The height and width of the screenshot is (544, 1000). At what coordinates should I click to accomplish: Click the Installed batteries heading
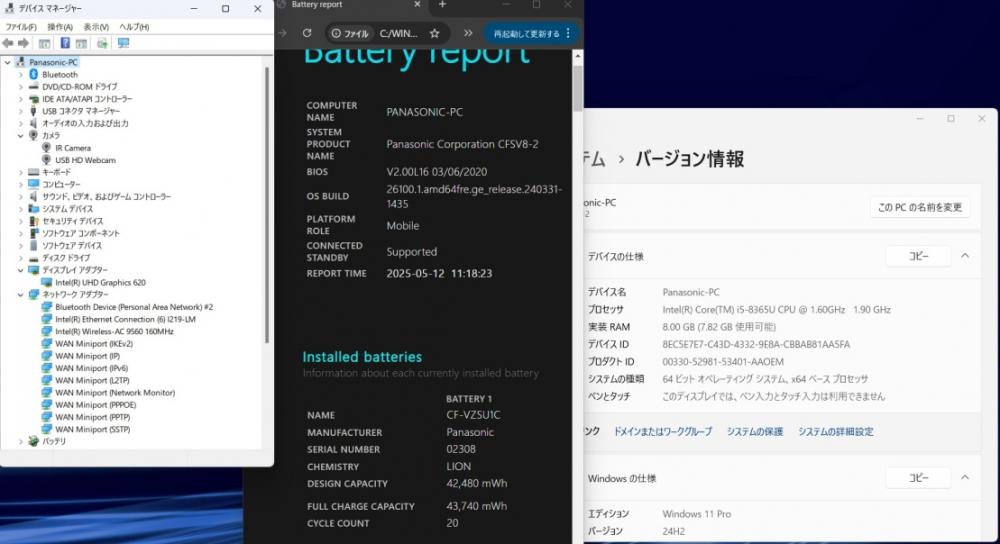(362, 357)
